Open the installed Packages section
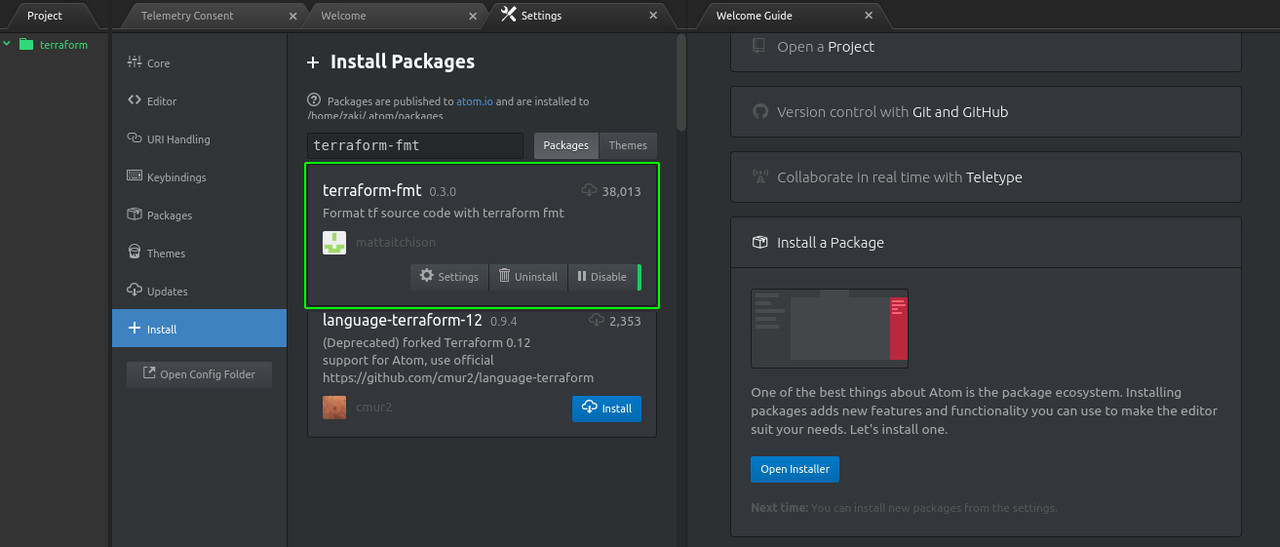Screen dimensions: 1280x547 click(169, 215)
